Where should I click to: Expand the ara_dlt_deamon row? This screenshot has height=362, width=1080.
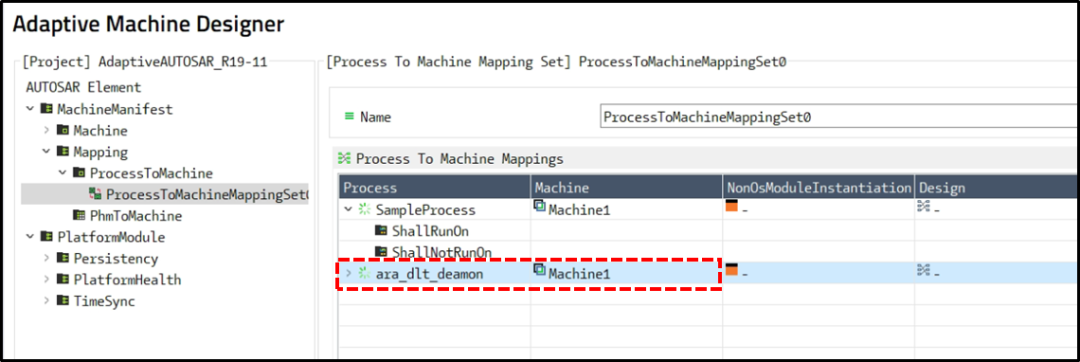[x=349, y=273]
